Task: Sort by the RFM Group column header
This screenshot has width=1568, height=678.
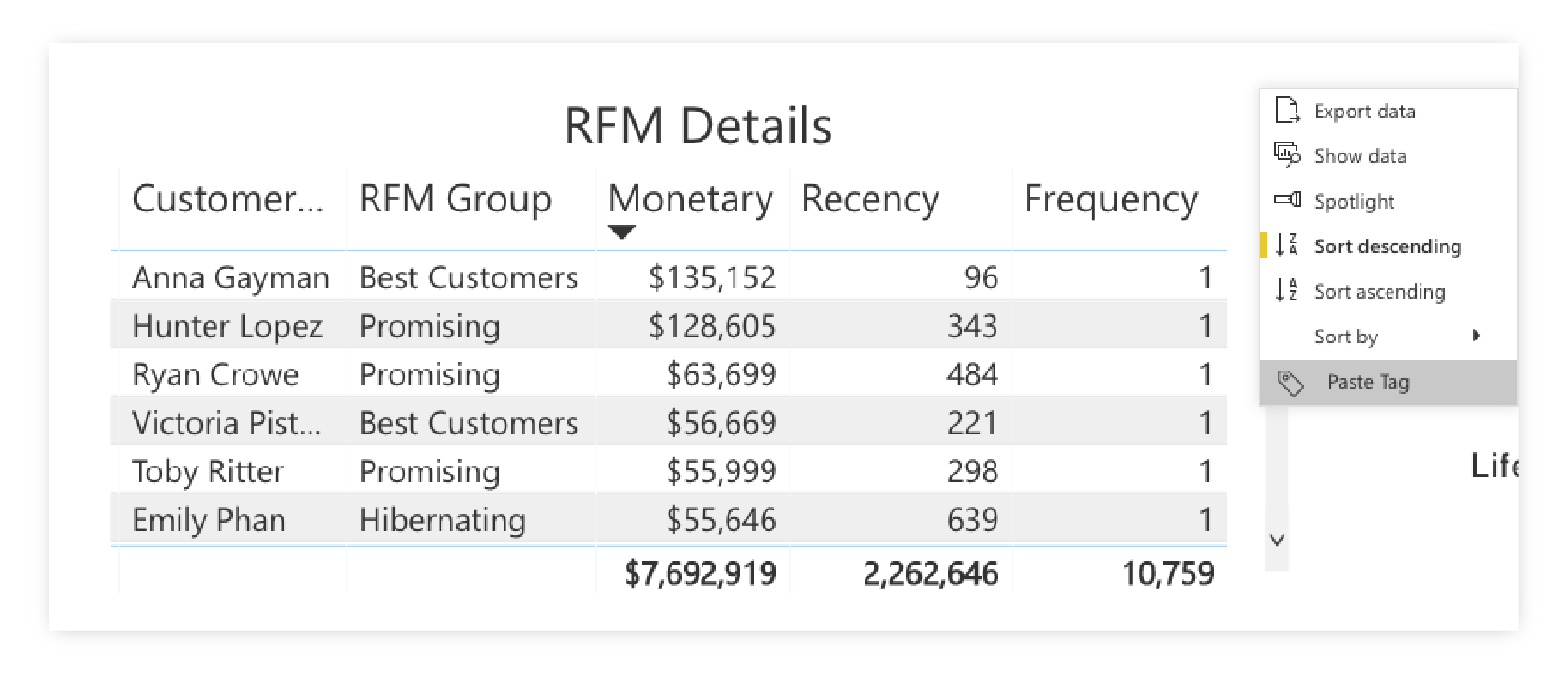Action: point(455,199)
